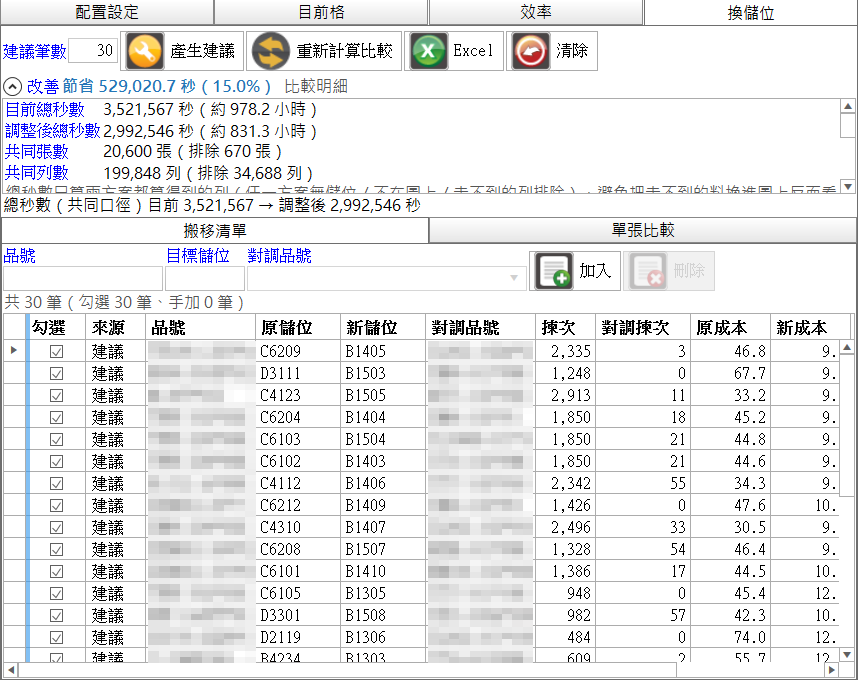Sort by the 揀次 column header
Image resolution: width=858 pixels, height=680 pixels.
click(565, 327)
